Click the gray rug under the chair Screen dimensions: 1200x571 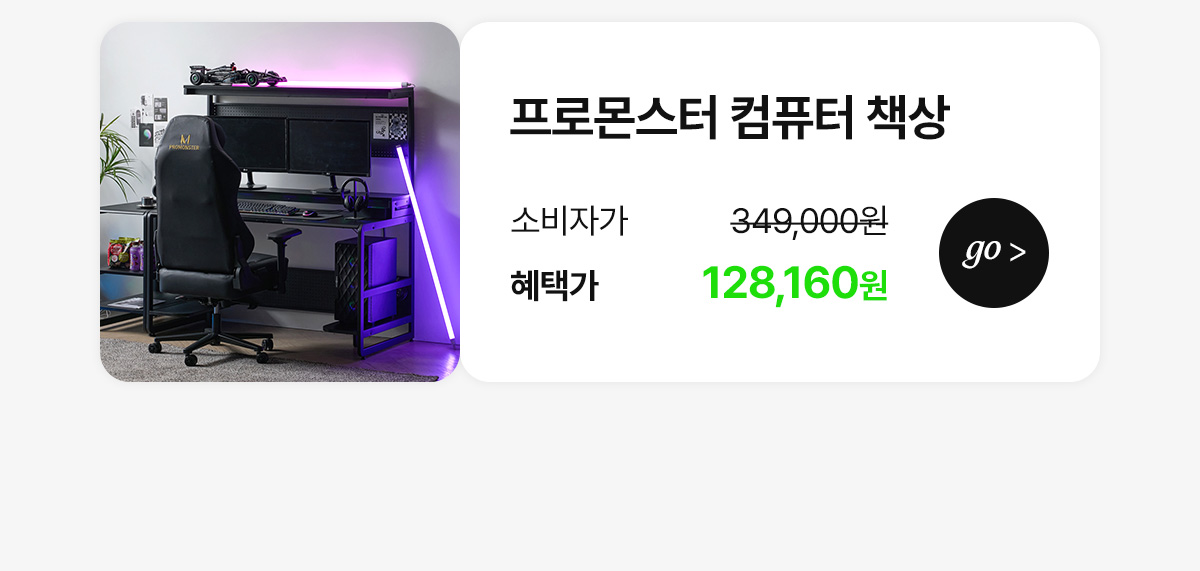point(270,361)
